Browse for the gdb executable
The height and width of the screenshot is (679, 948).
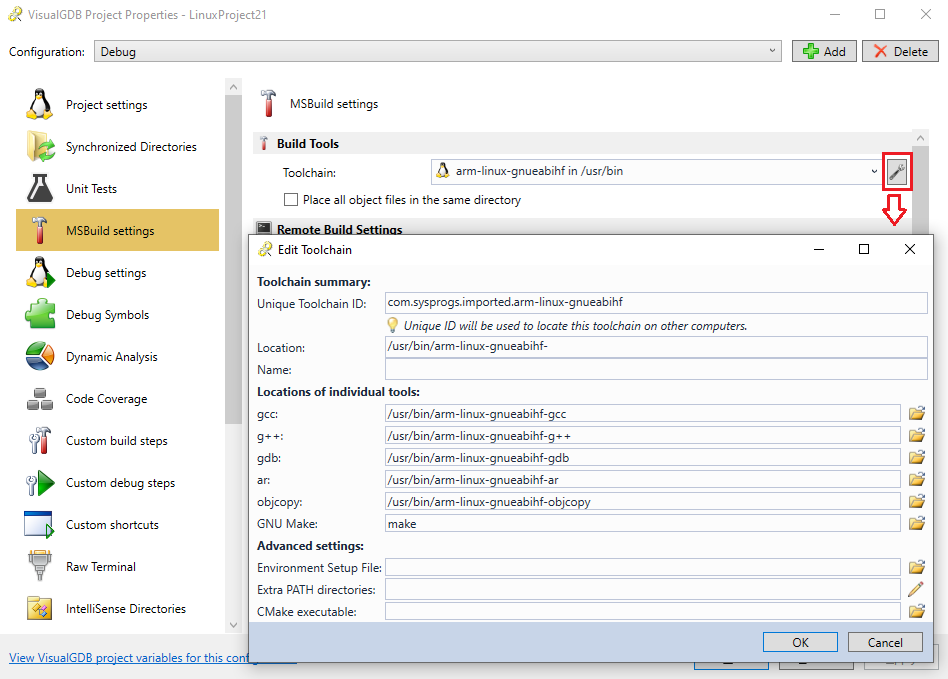click(917, 457)
